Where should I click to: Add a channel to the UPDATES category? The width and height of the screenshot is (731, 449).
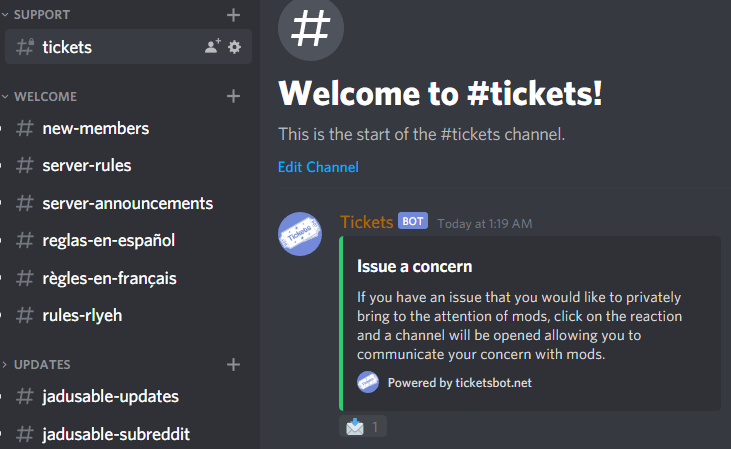click(234, 364)
